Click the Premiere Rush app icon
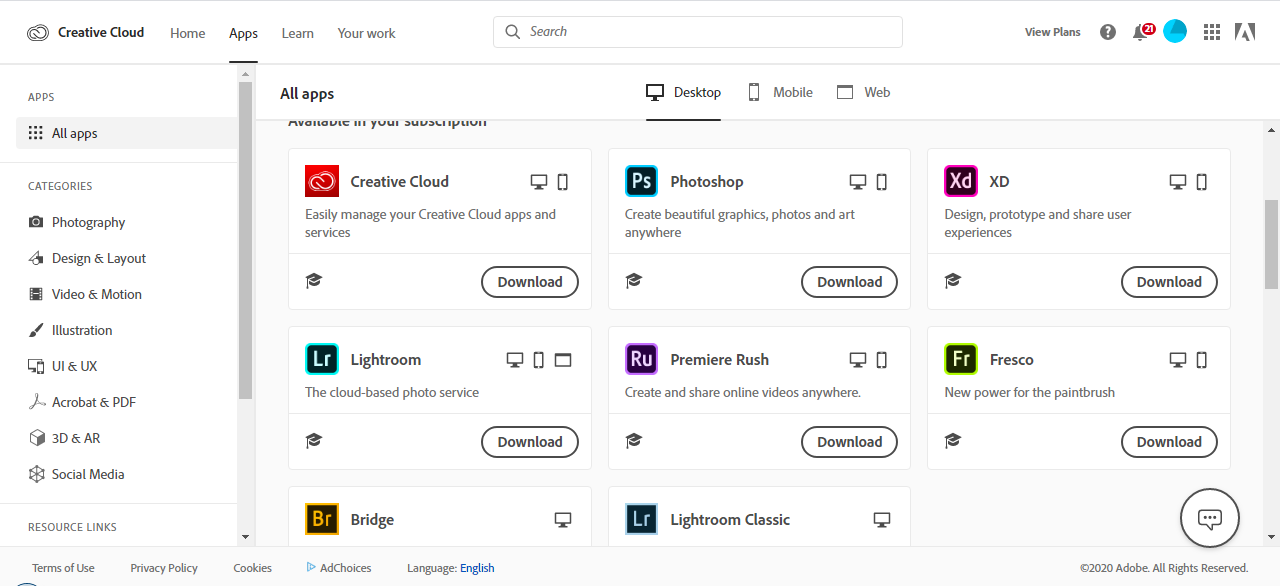This screenshot has height=586, width=1280. click(641, 359)
